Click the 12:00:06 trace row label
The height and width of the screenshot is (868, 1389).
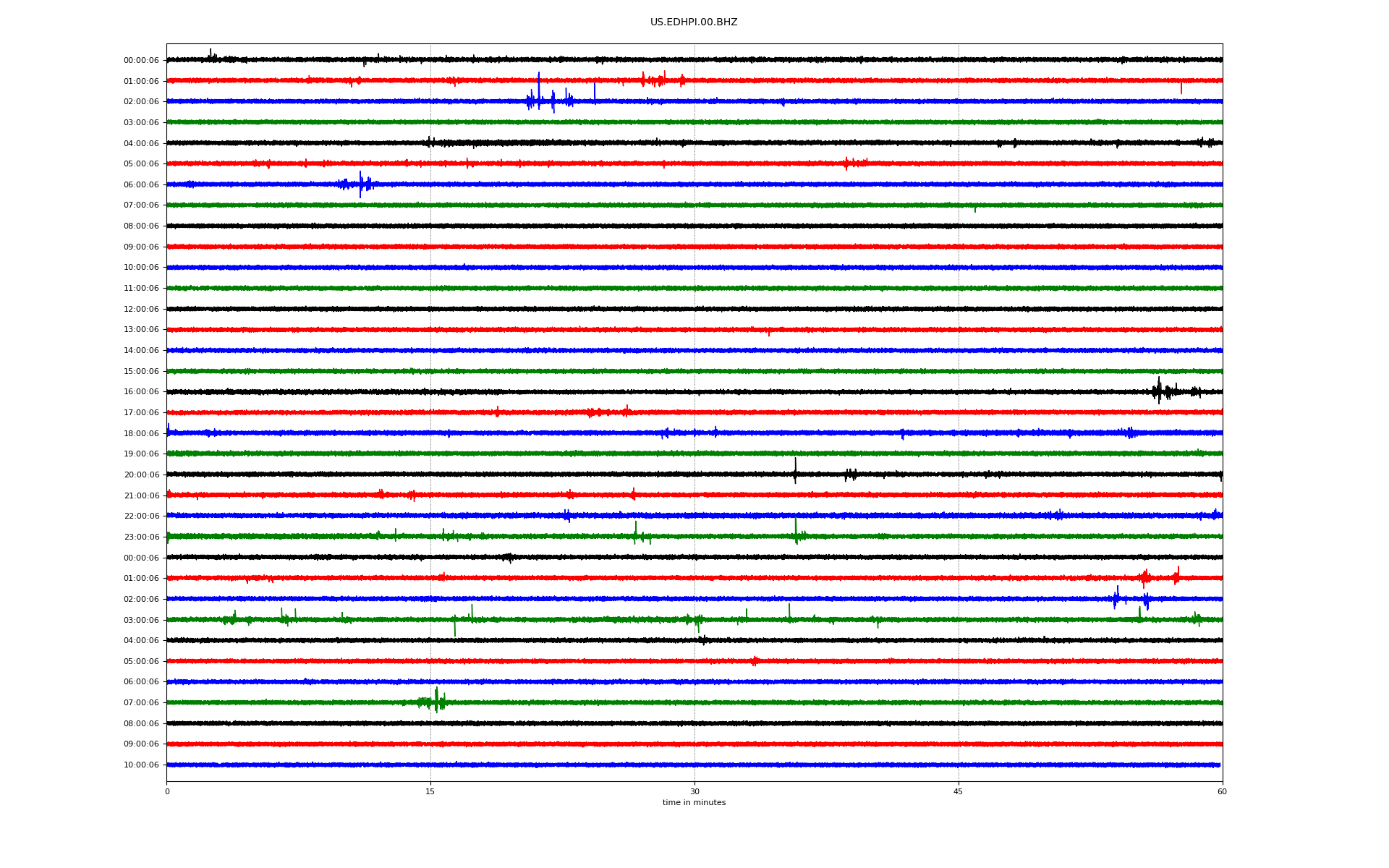point(141,310)
